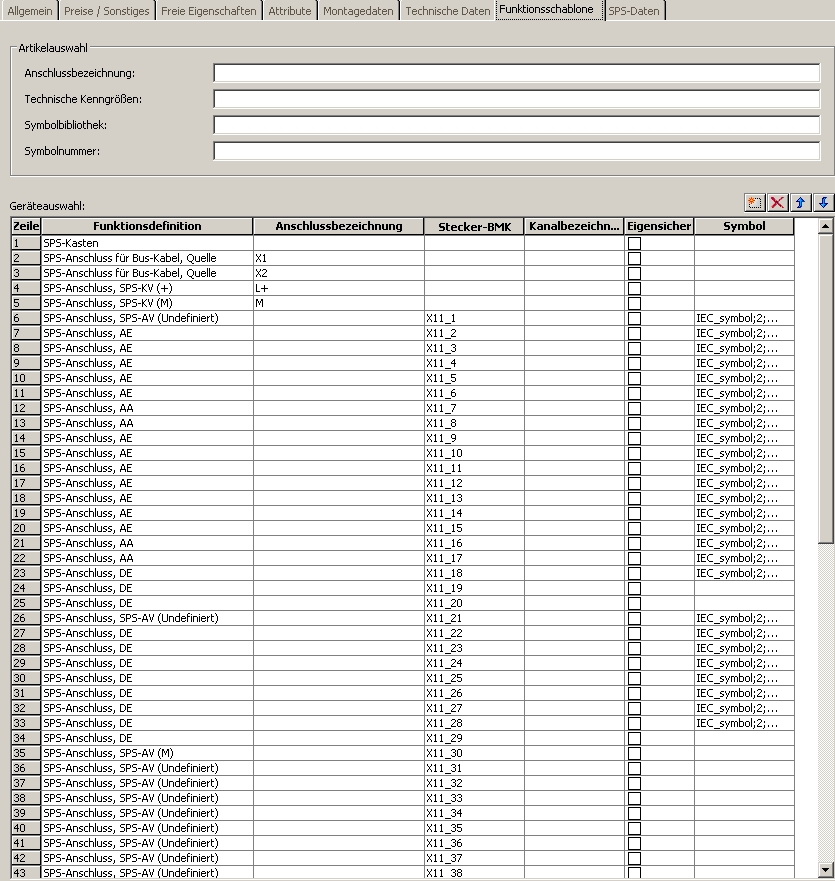Select SPS-Anschluss, SPS-KV (+) cell

coord(147,288)
